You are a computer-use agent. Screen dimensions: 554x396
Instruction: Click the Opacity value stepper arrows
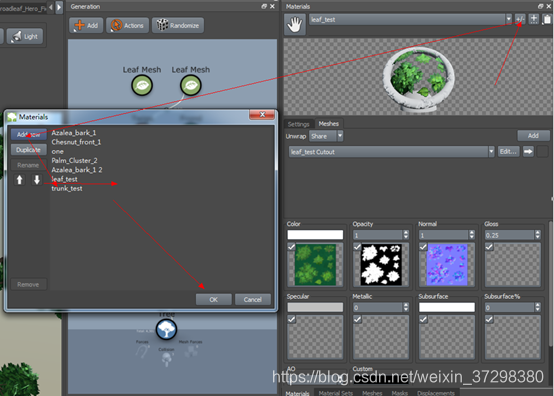coord(406,235)
